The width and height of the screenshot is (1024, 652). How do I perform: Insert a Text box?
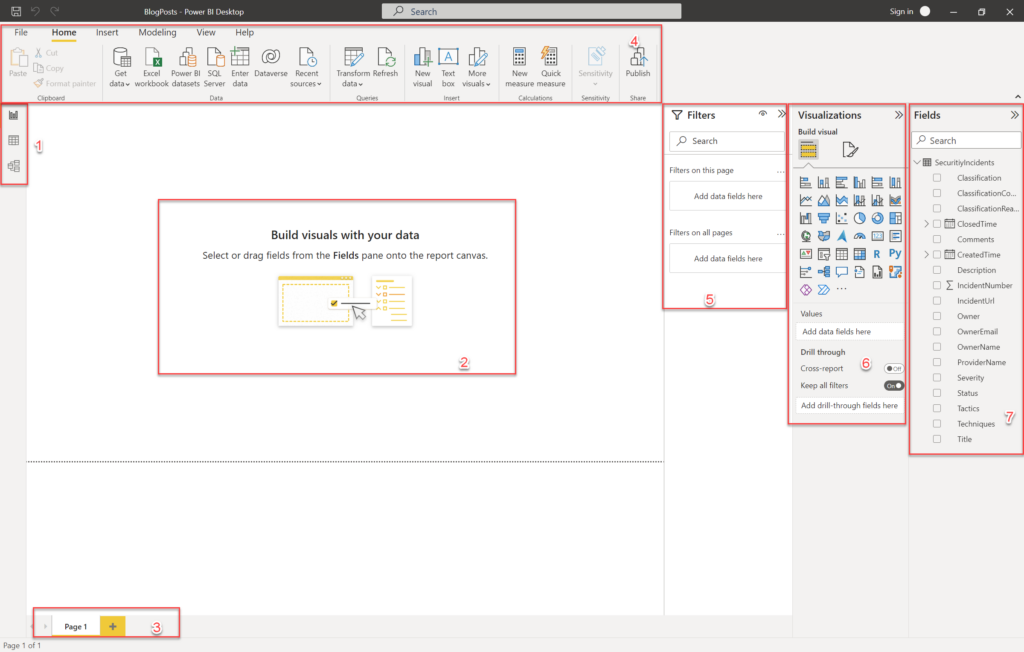pos(448,67)
